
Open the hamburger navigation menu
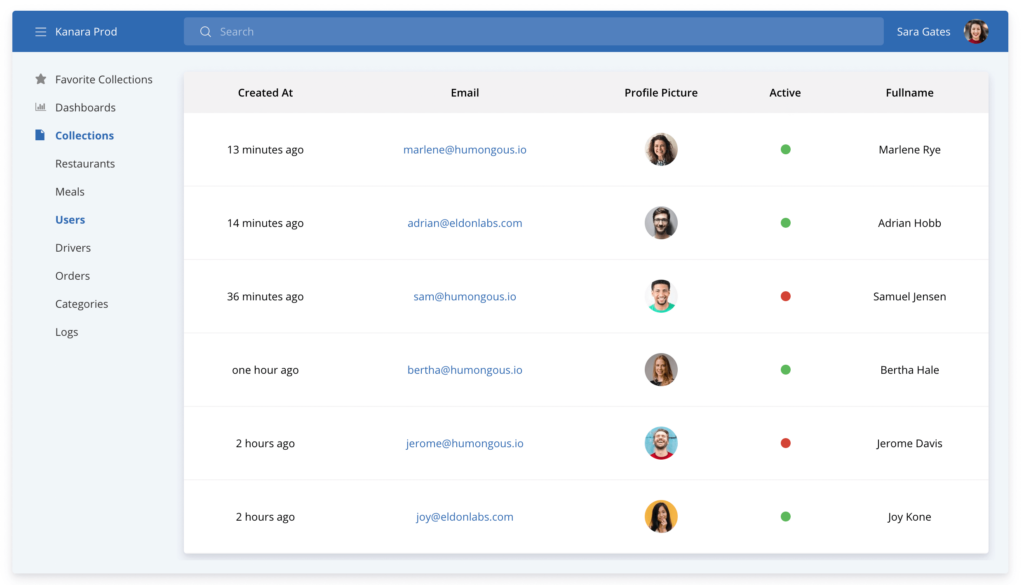tap(40, 31)
